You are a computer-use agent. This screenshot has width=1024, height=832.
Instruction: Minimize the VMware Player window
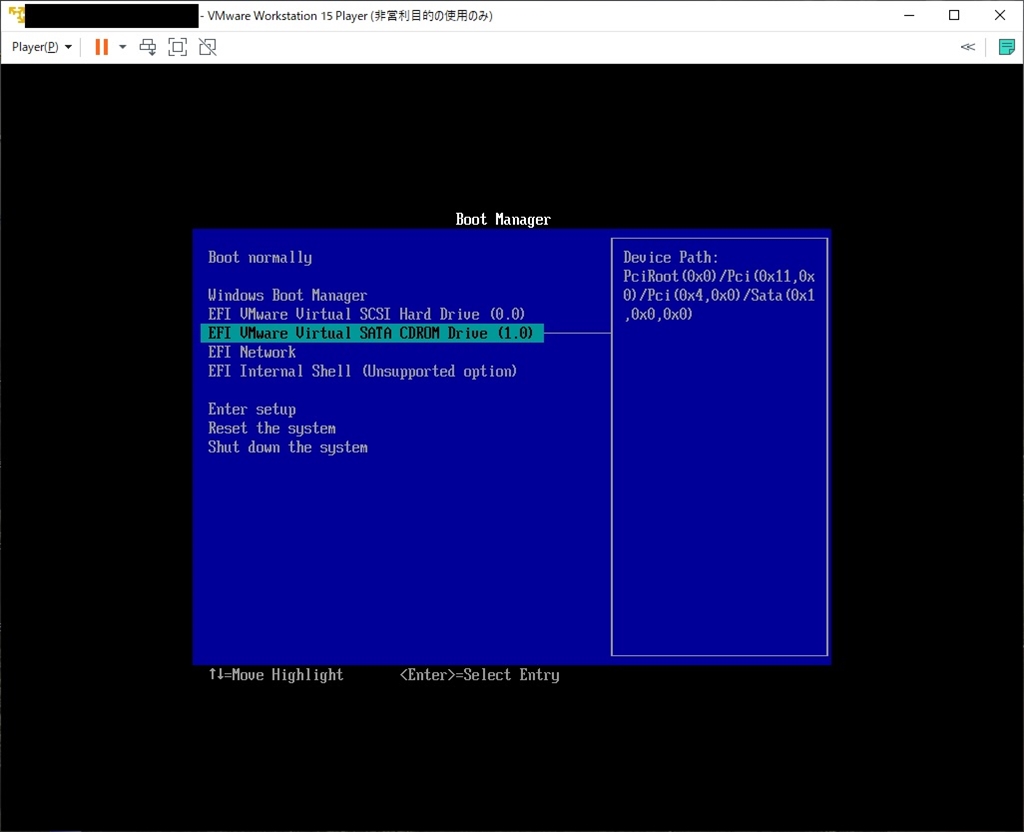[x=909, y=15]
